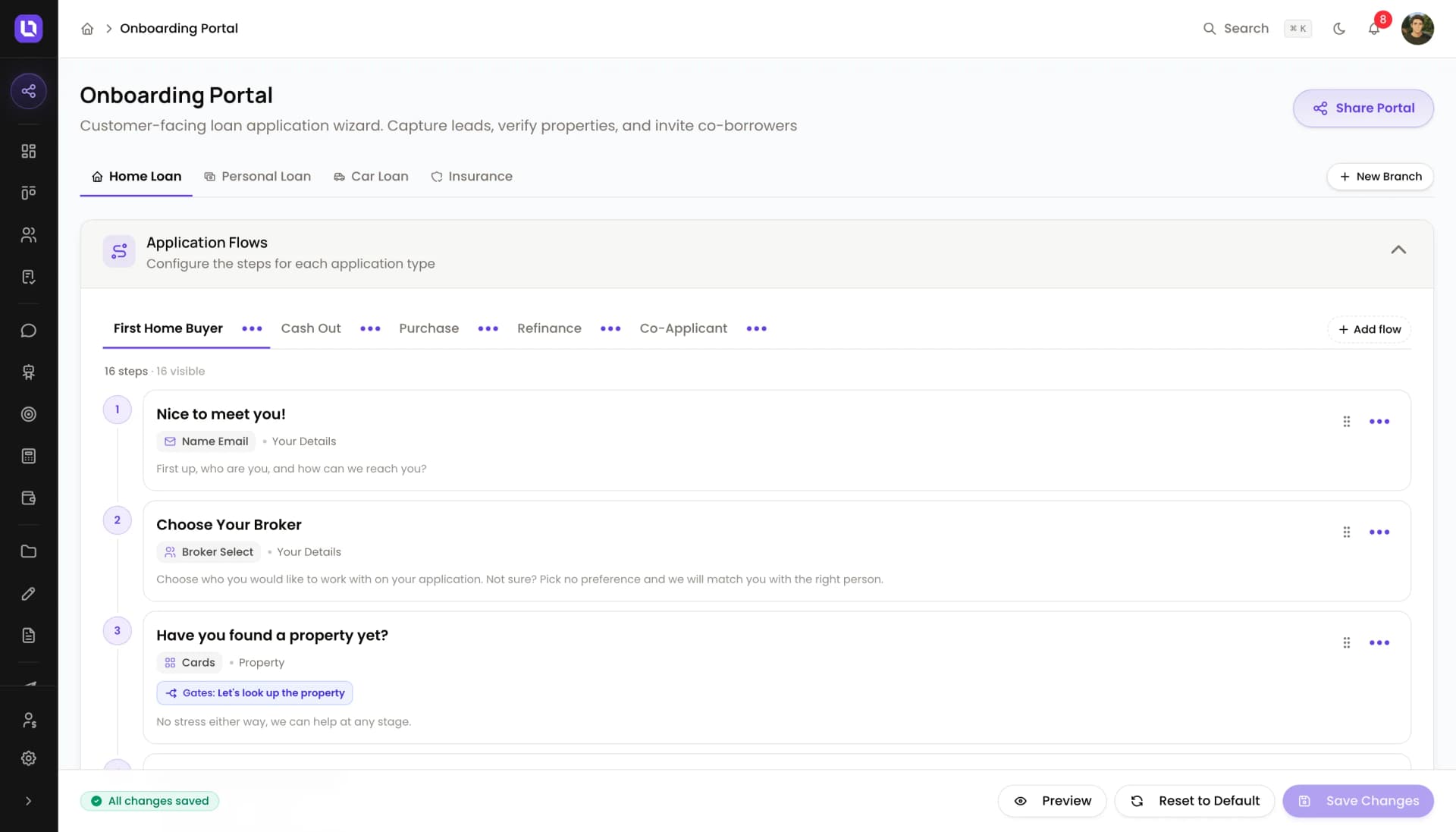This screenshot has height=832, width=1456.
Task: Click the Share Portal button
Action: 1363,108
